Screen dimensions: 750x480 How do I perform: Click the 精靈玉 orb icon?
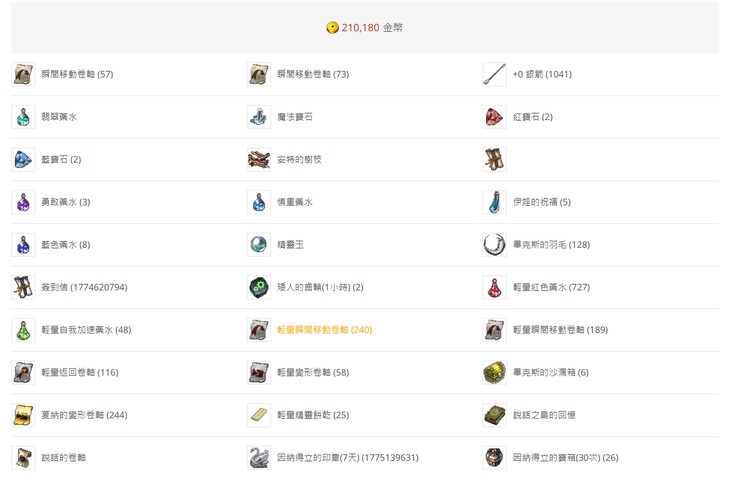259,245
